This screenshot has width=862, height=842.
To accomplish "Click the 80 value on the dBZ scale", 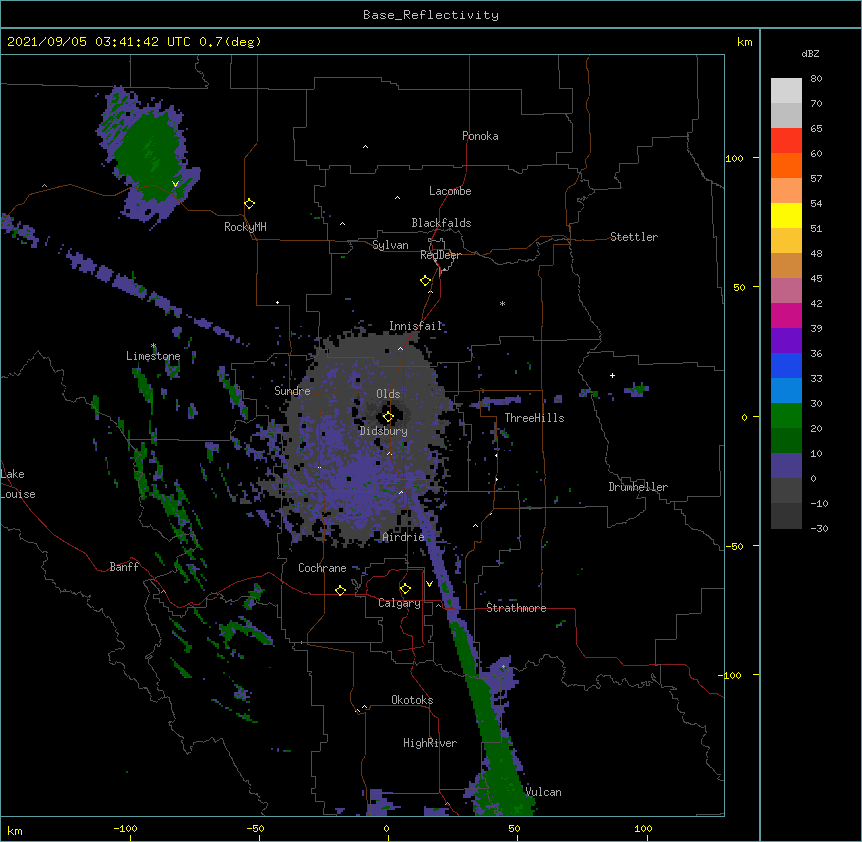I will click(816, 79).
